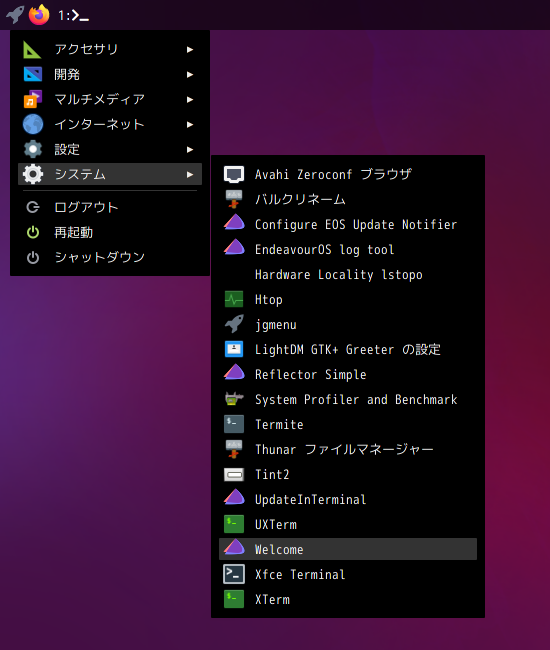Choose ログアウト to log out

tap(110, 207)
